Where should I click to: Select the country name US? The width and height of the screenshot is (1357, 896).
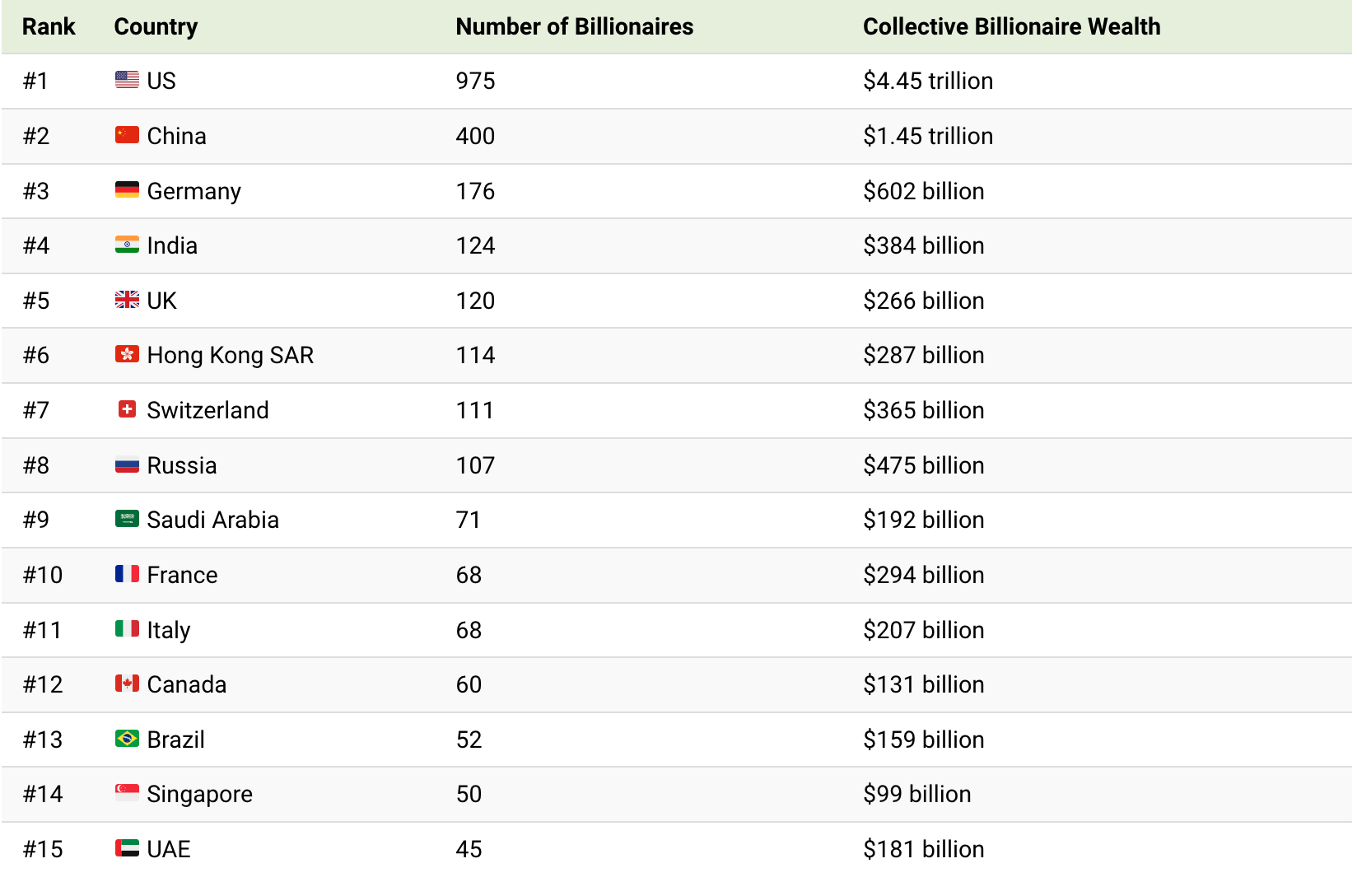tap(161, 81)
